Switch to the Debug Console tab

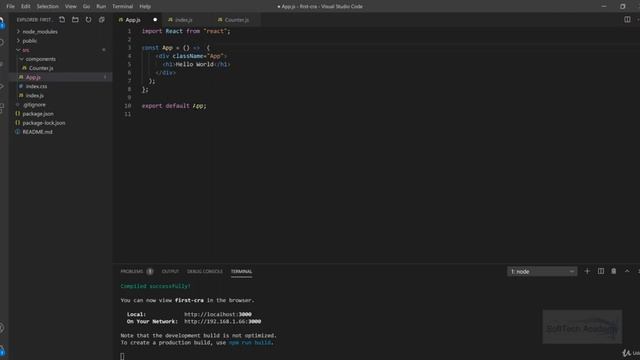[x=204, y=271]
